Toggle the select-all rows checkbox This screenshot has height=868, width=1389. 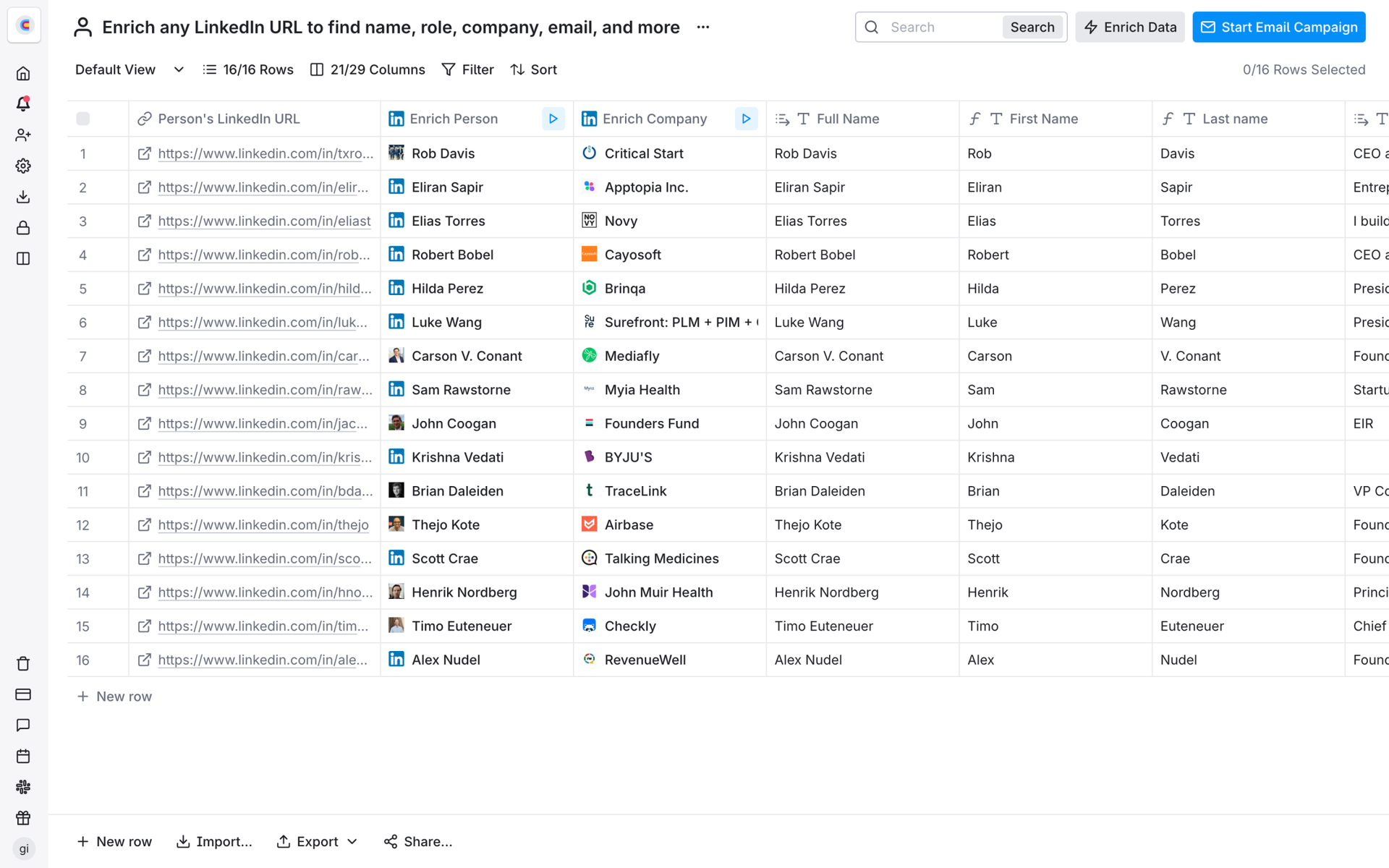(83, 119)
